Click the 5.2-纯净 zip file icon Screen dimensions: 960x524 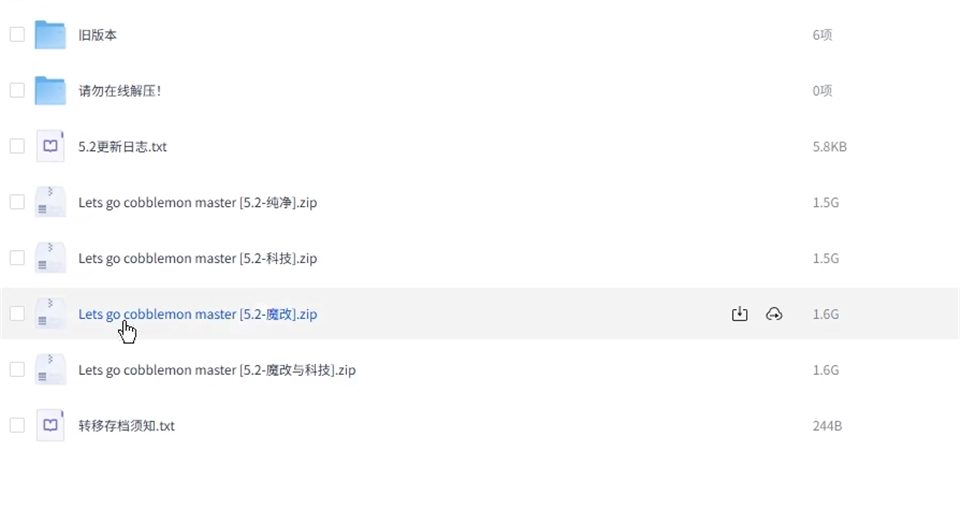[x=50, y=202]
